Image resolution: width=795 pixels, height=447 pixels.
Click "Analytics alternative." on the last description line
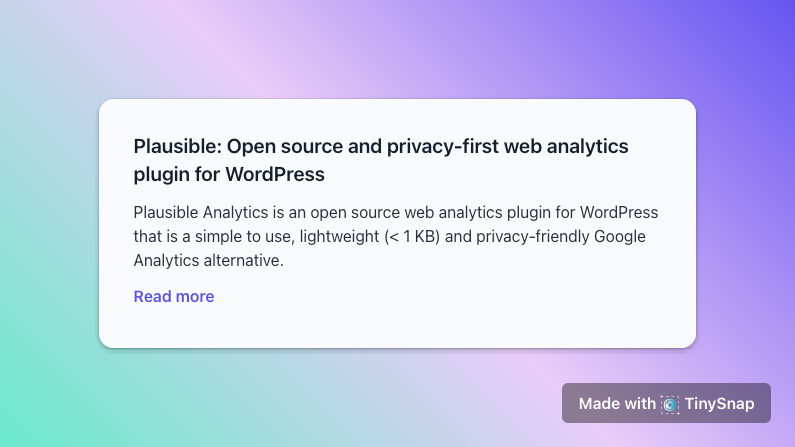point(208,260)
